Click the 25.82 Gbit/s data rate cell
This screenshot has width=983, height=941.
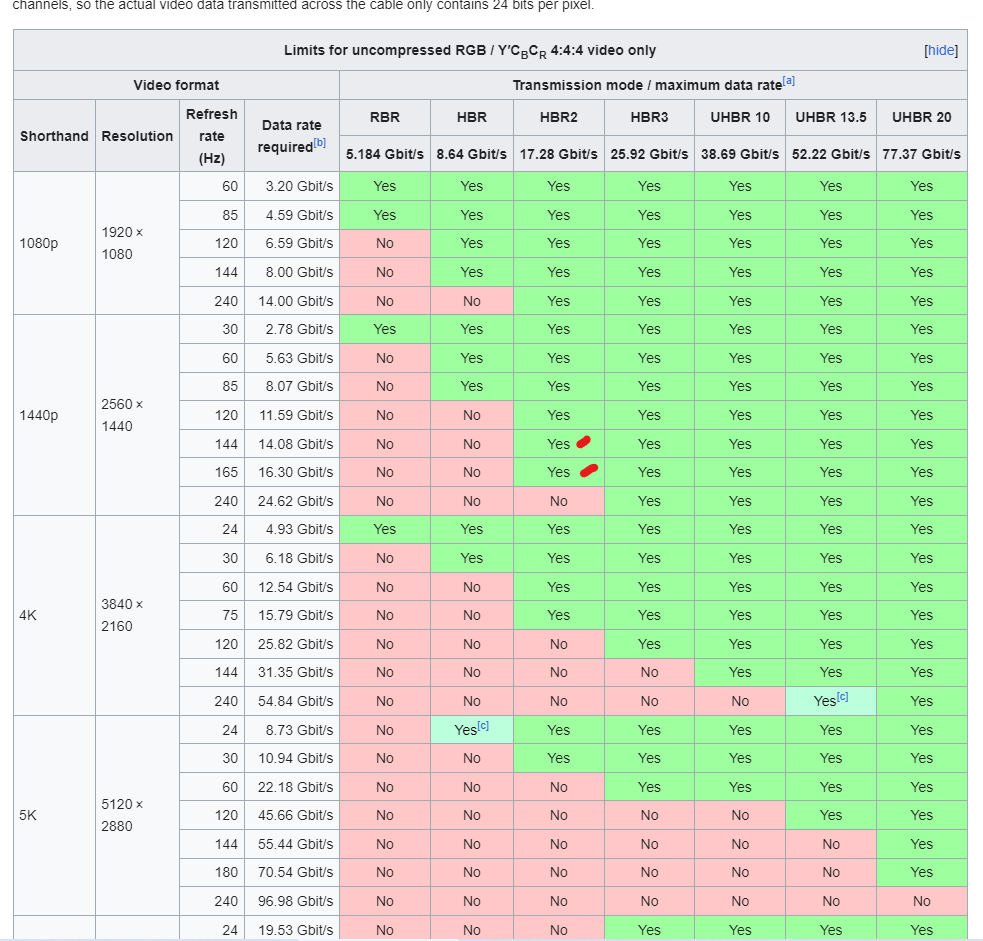292,644
